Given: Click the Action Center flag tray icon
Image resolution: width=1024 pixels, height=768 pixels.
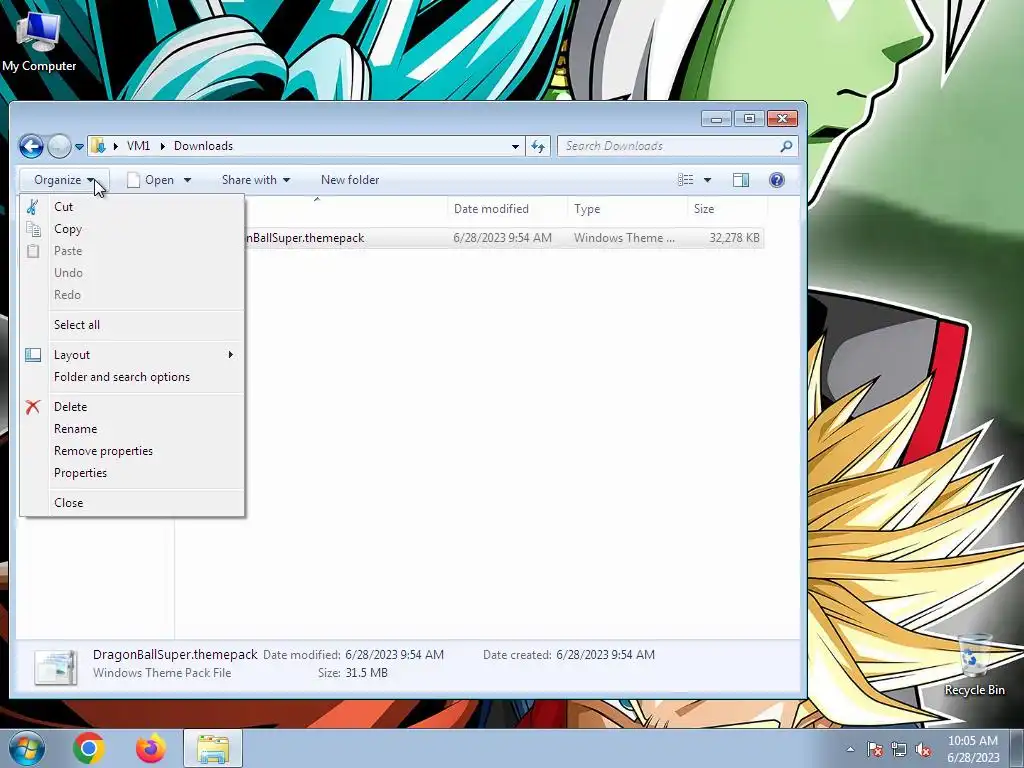Looking at the screenshot, I should [x=874, y=750].
